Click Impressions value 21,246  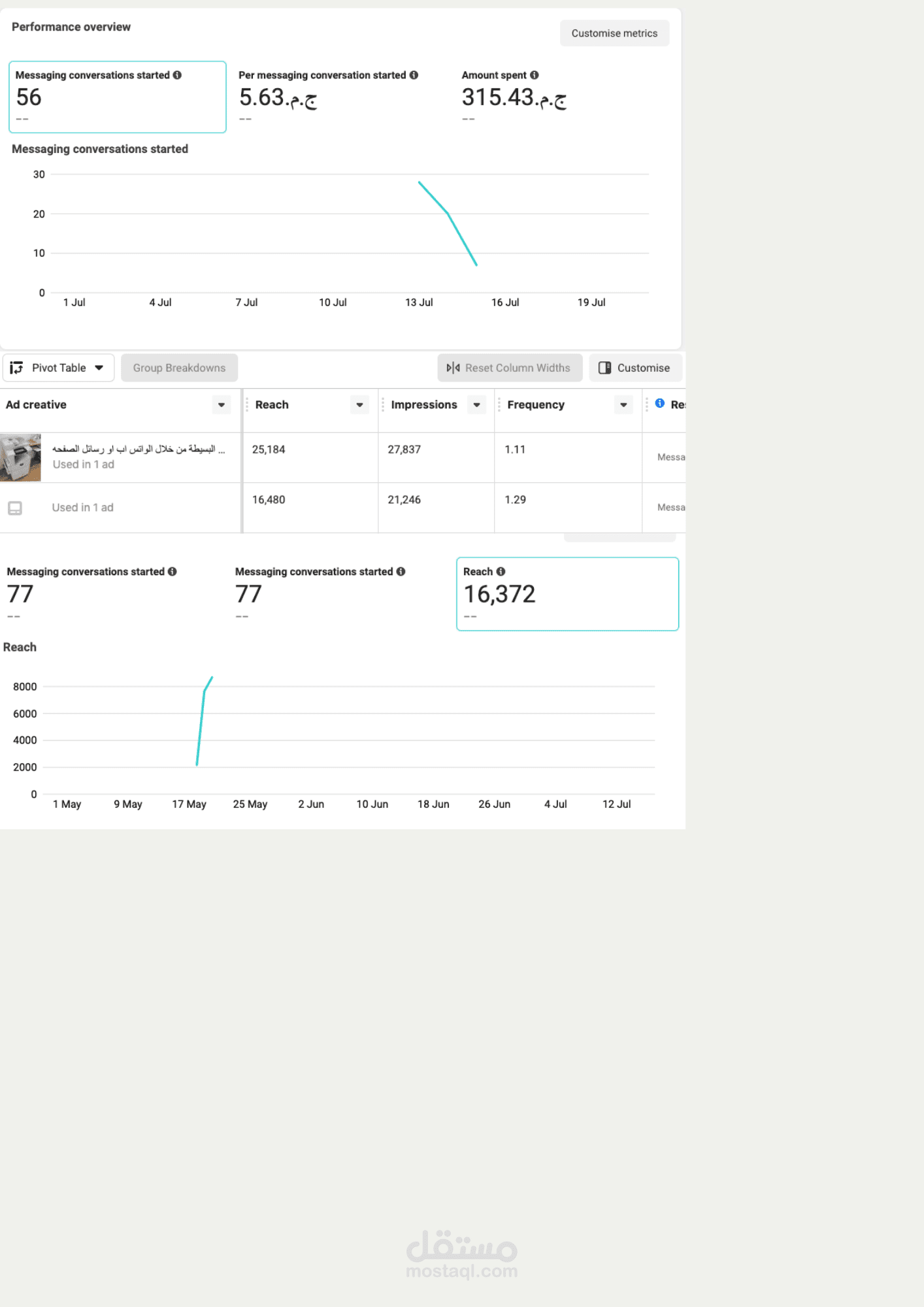tap(404, 500)
